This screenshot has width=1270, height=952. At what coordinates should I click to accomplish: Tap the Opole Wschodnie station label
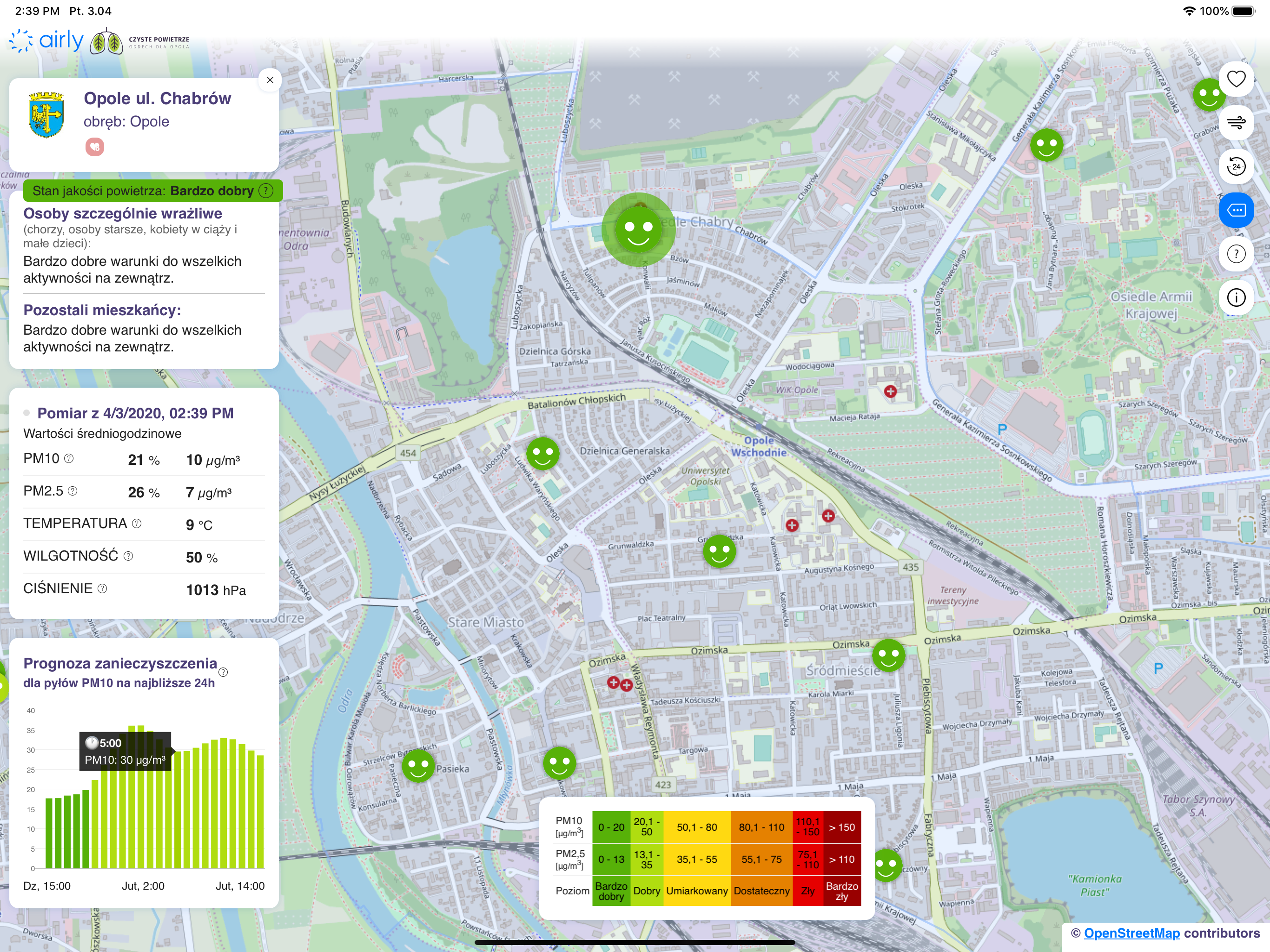(759, 446)
